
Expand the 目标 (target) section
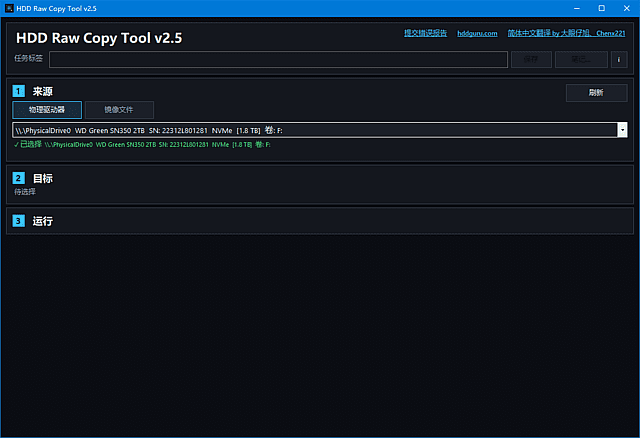point(43,178)
